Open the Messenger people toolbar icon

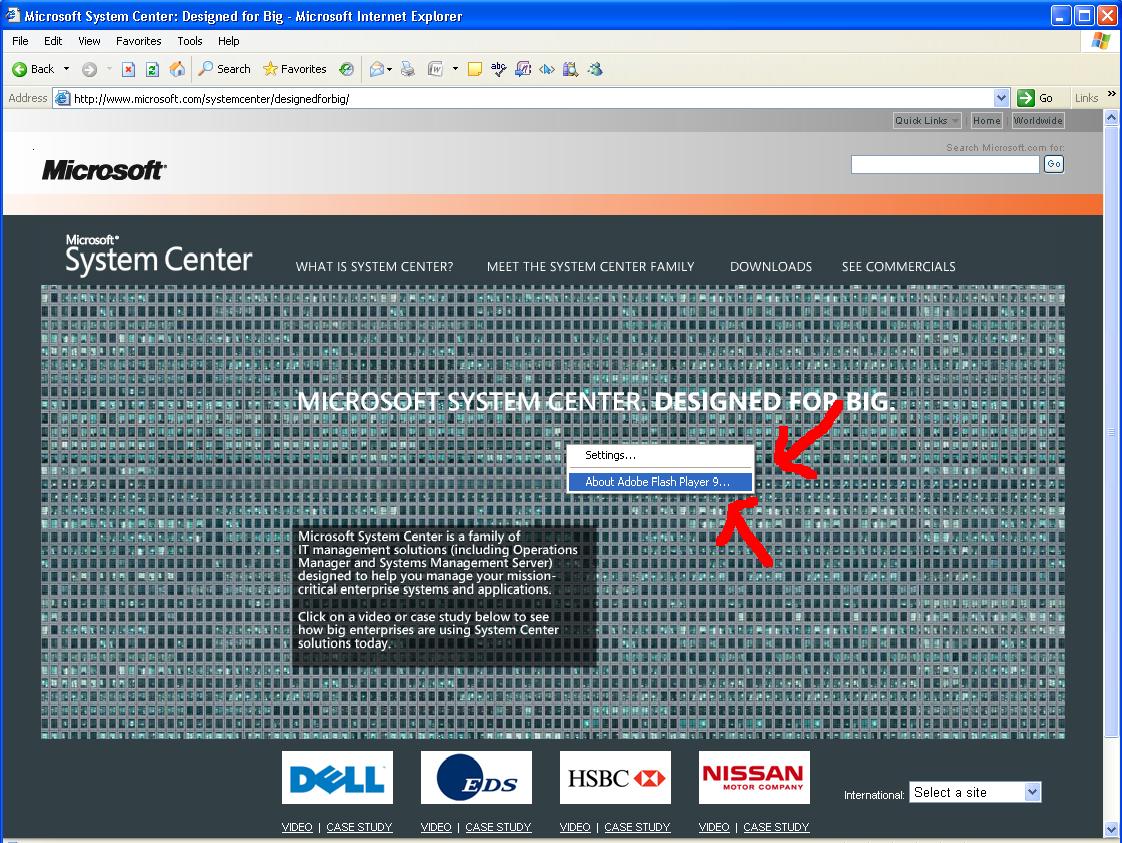pyautogui.click(x=595, y=69)
